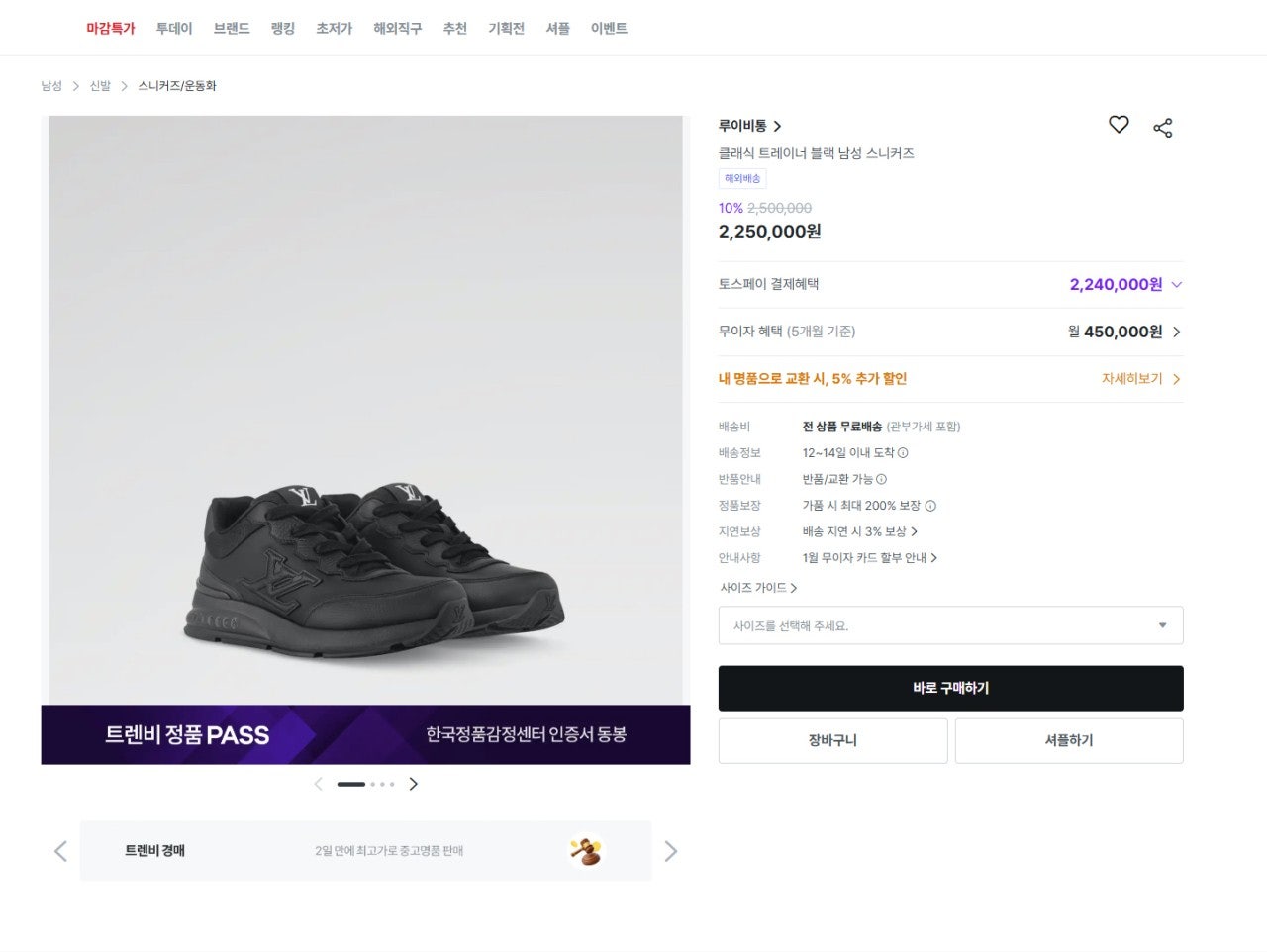
Task: Show previous product image with left arrow
Action: click(318, 784)
